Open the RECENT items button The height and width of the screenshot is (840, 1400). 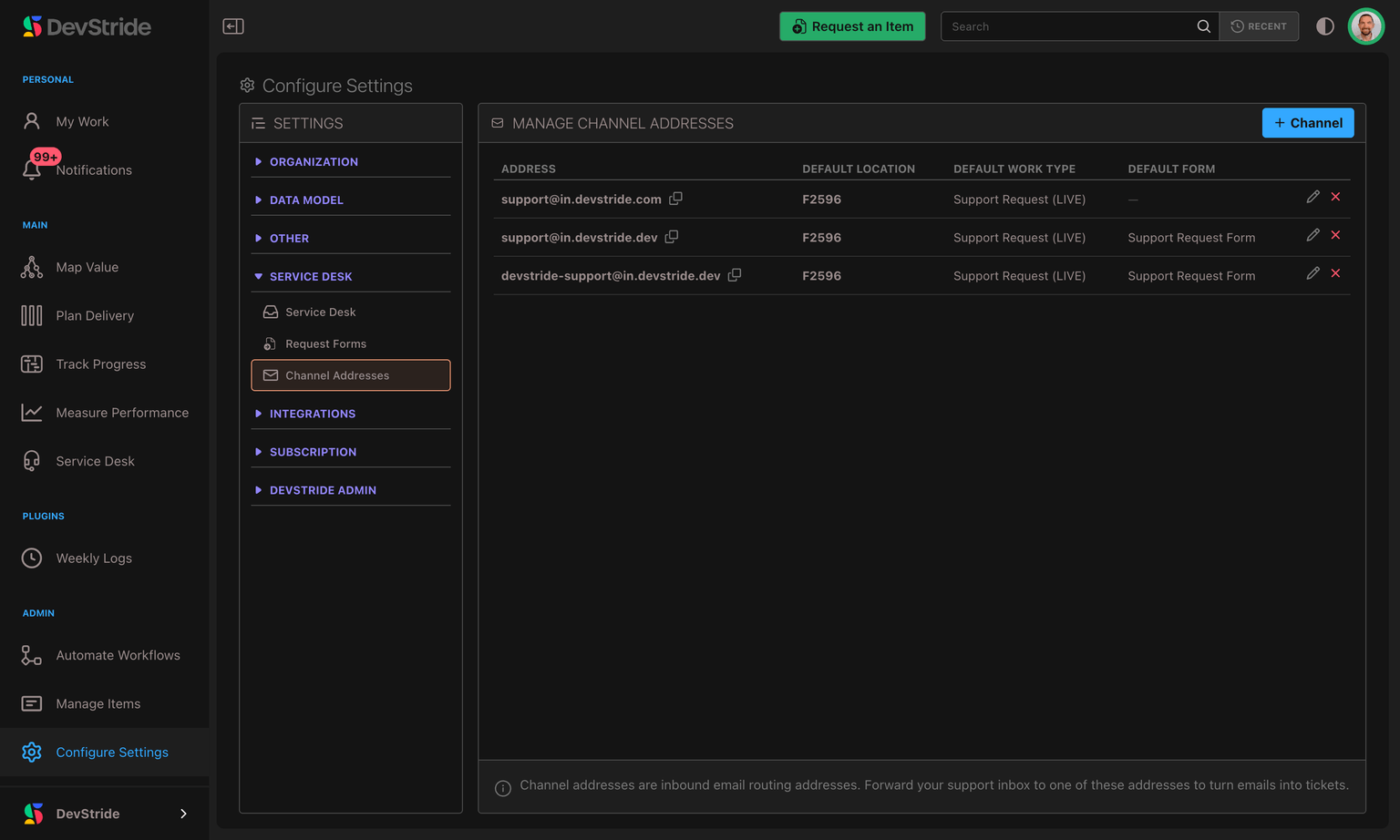[1259, 26]
